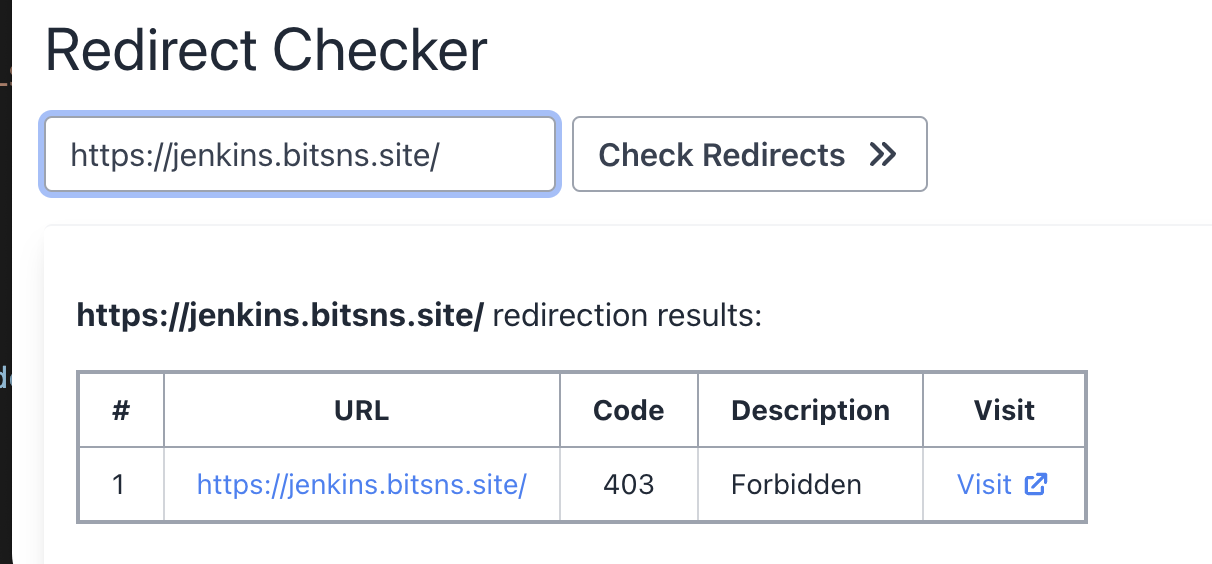1212x564 pixels.
Task: Click the Code column header
Action: click(628, 410)
